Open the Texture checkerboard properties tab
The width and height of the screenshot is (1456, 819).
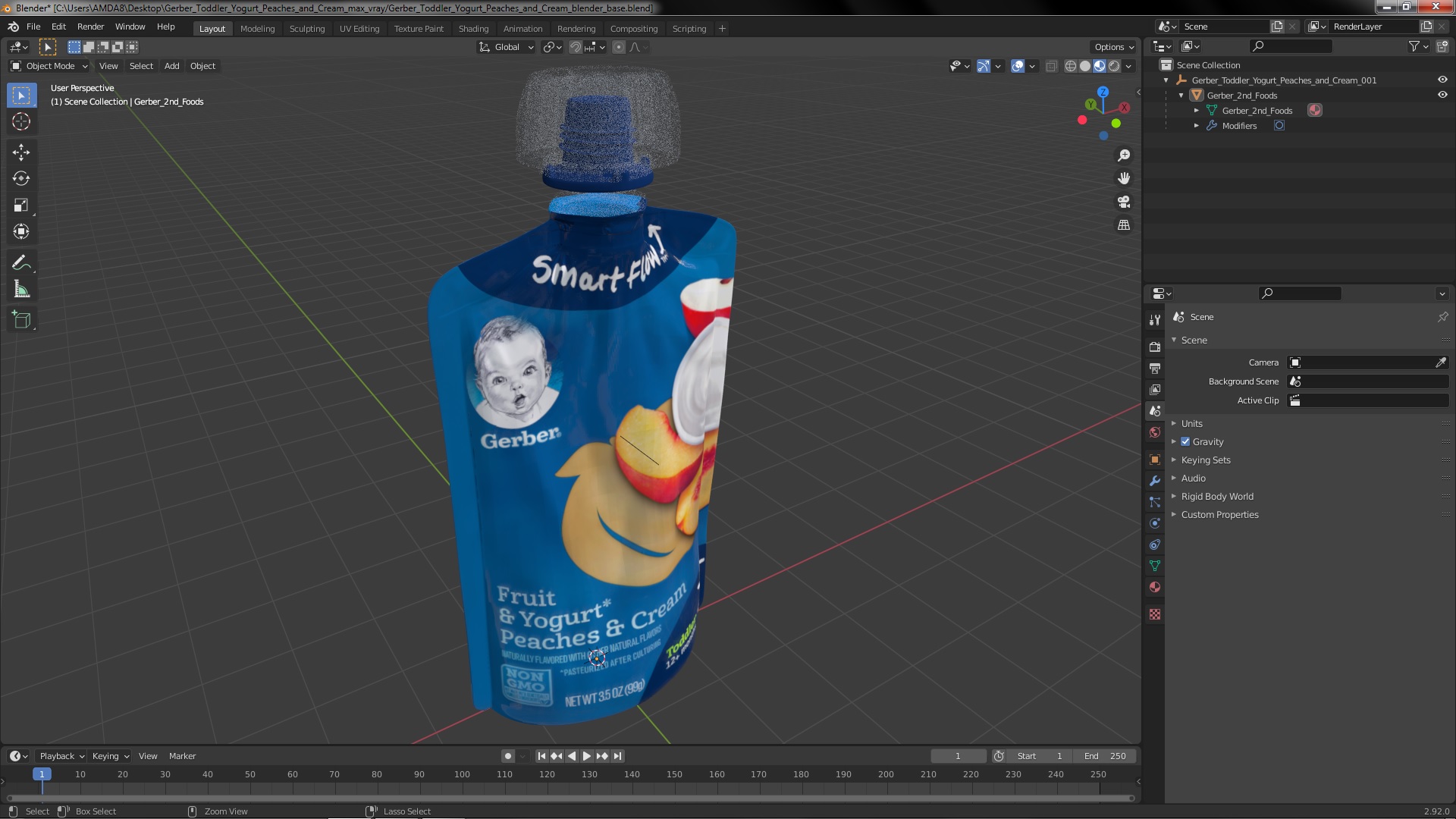pyautogui.click(x=1155, y=614)
